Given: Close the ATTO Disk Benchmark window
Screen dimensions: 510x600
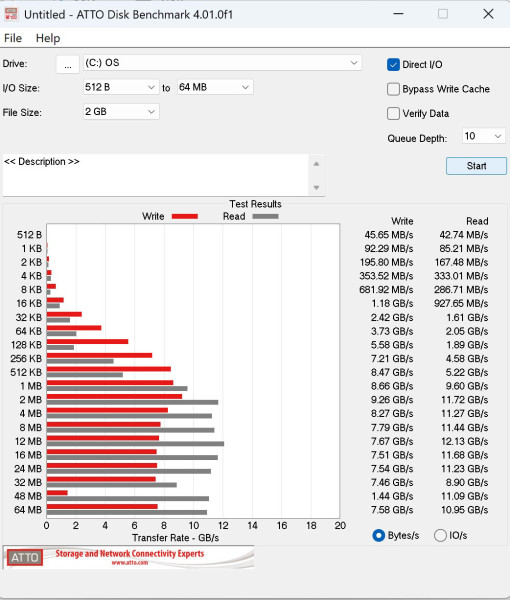Looking at the screenshot, I should coord(488,14).
